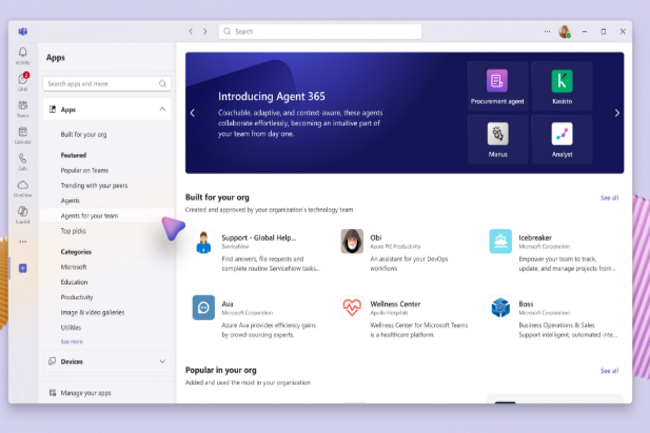Select Agents for your team
Image resolution: width=650 pixels, height=433 pixels.
pos(90,216)
